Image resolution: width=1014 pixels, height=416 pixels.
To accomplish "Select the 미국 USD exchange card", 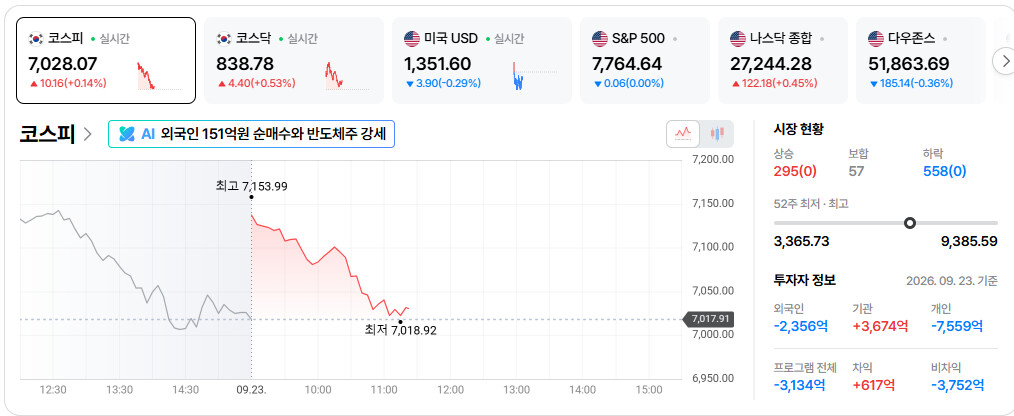I will (482, 61).
